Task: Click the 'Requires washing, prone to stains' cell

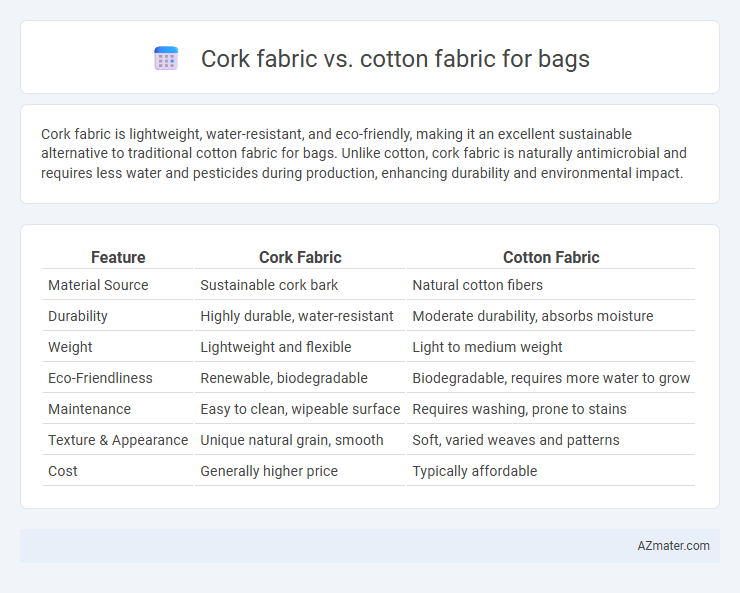Action: point(519,409)
